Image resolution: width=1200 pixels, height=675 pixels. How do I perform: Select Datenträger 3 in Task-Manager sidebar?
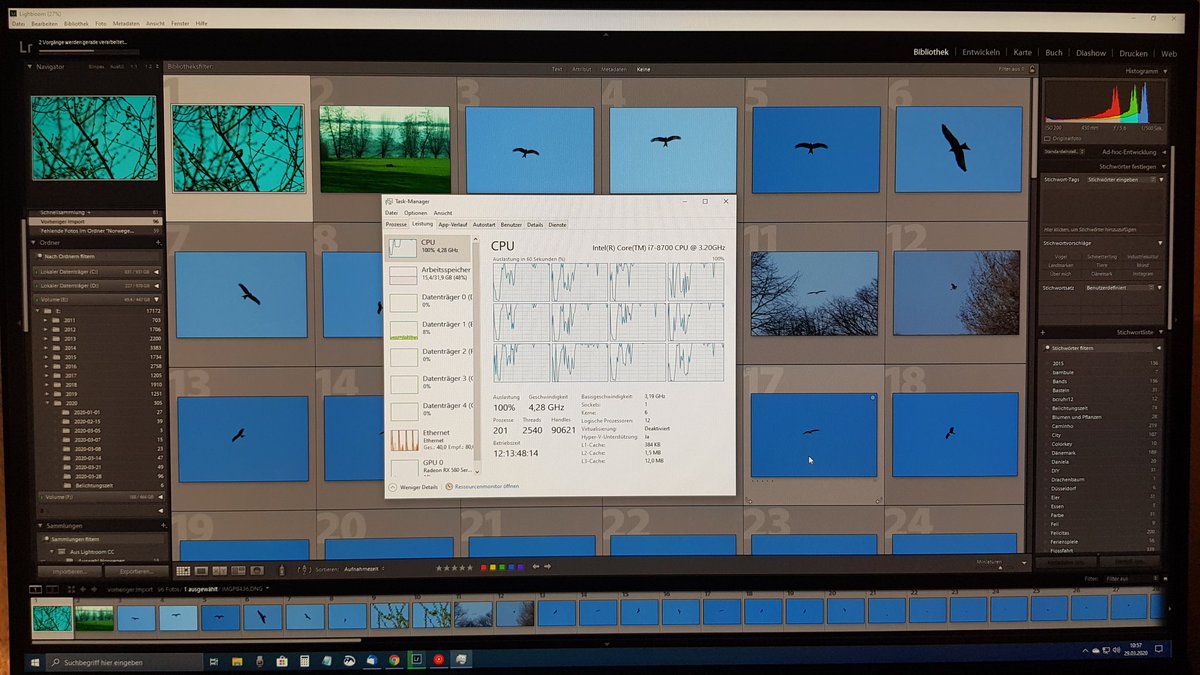click(x=430, y=382)
